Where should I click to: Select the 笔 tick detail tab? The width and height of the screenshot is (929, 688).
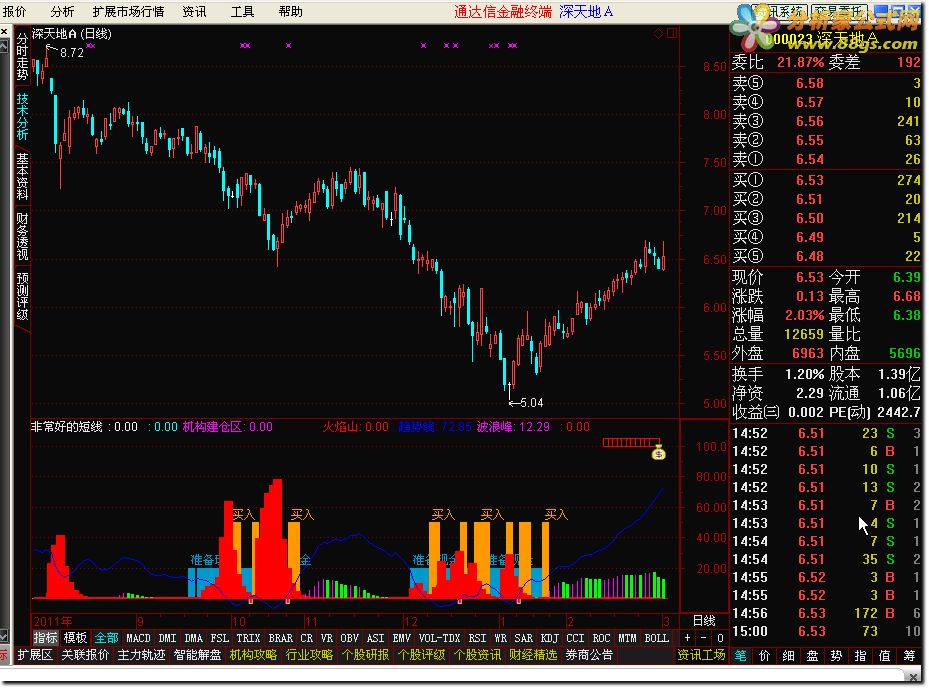(741, 655)
